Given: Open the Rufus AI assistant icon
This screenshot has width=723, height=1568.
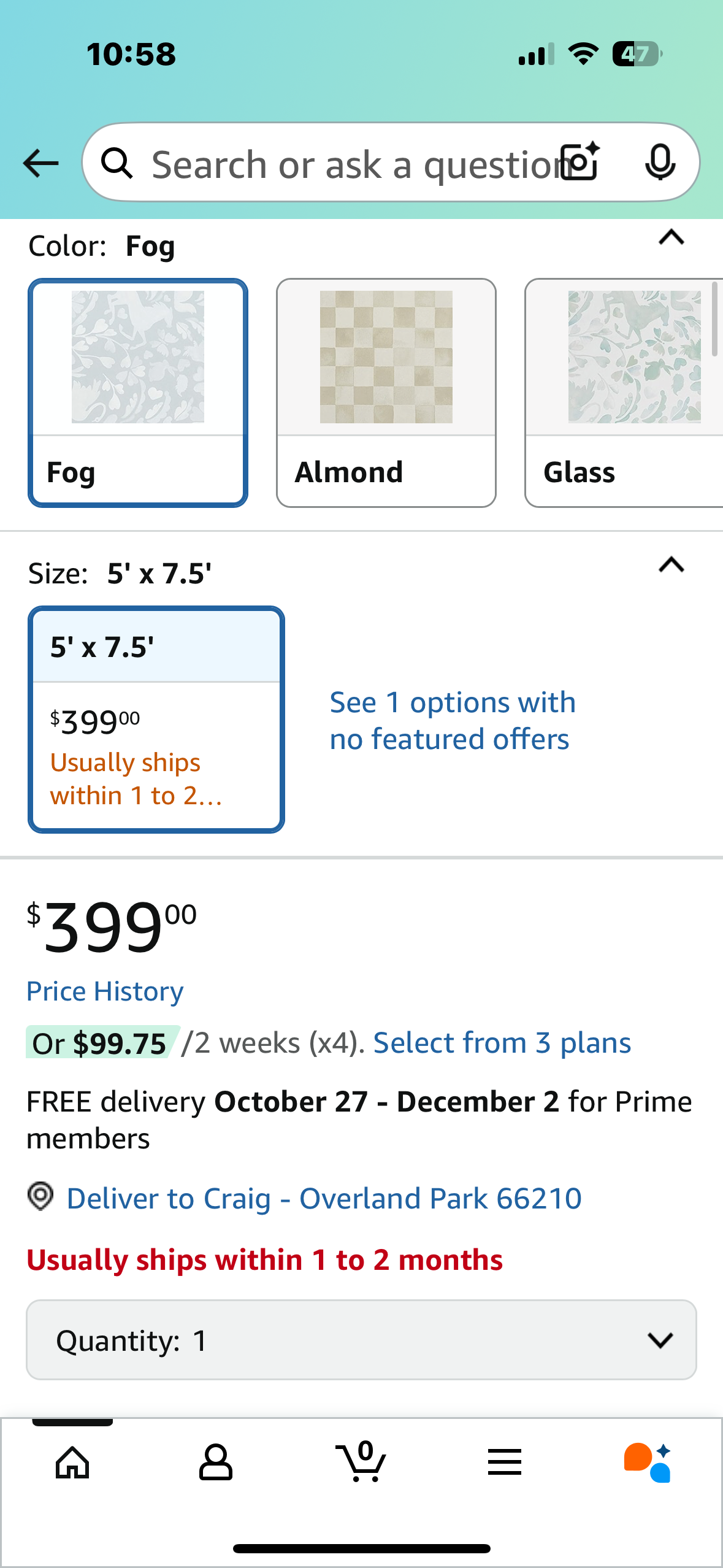Looking at the screenshot, I should [x=648, y=1462].
